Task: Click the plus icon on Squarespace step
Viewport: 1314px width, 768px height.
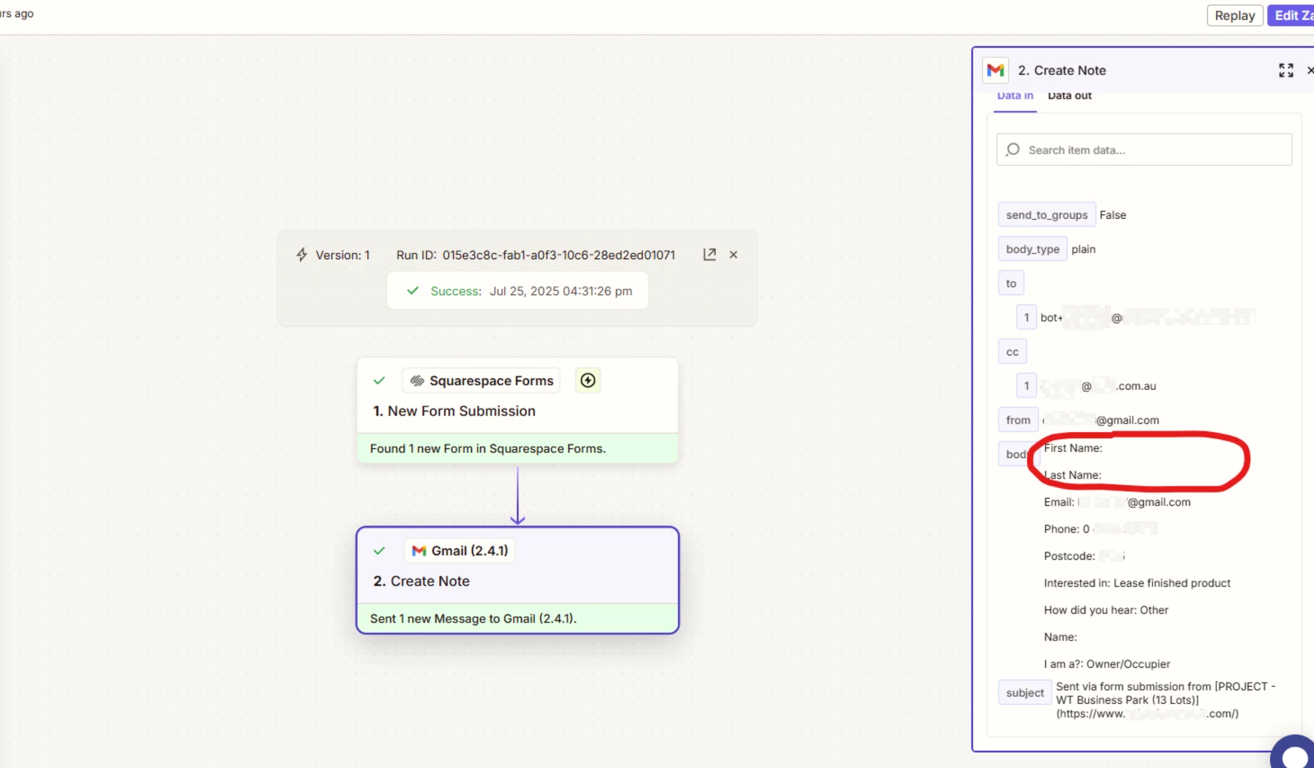Action: pos(588,380)
